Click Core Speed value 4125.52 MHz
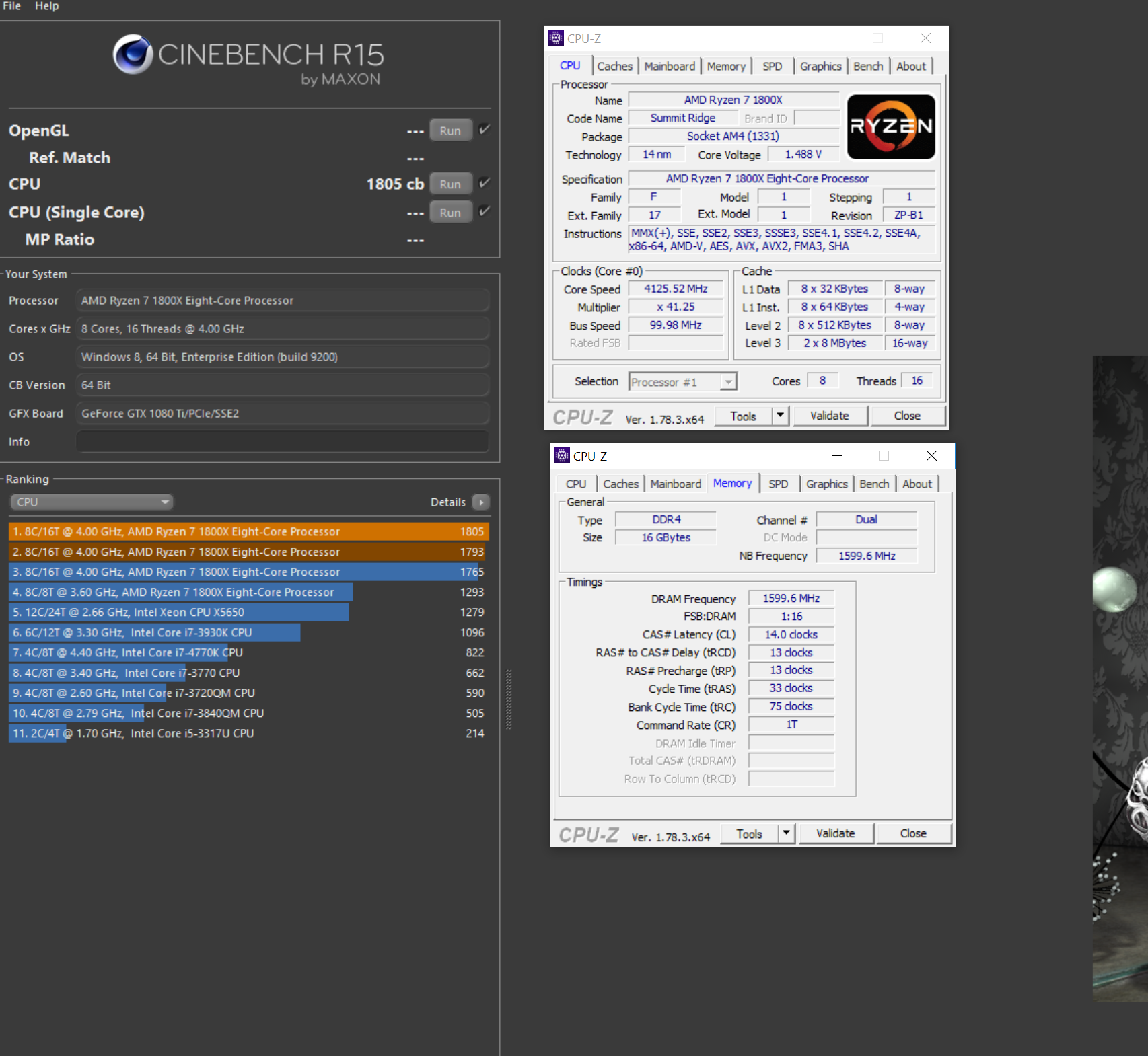The image size is (1148, 1056). [676, 289]
